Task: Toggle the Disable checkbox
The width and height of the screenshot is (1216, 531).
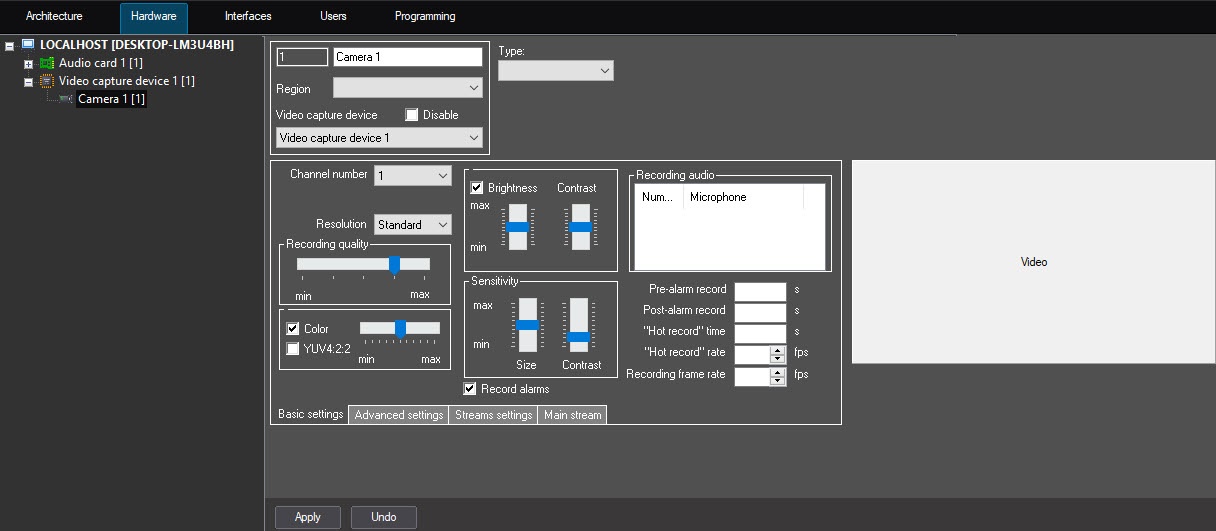Action: (411, 115)
